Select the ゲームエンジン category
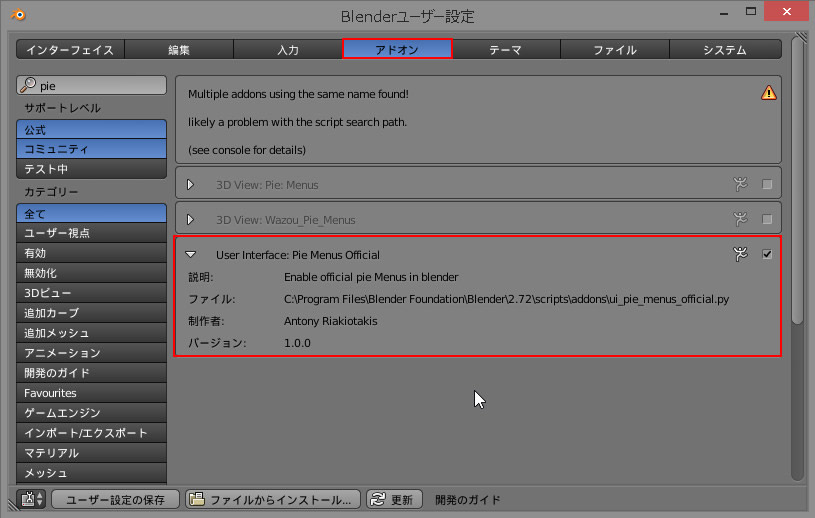Screen dimensions: 815x518 tap(91, 413)
